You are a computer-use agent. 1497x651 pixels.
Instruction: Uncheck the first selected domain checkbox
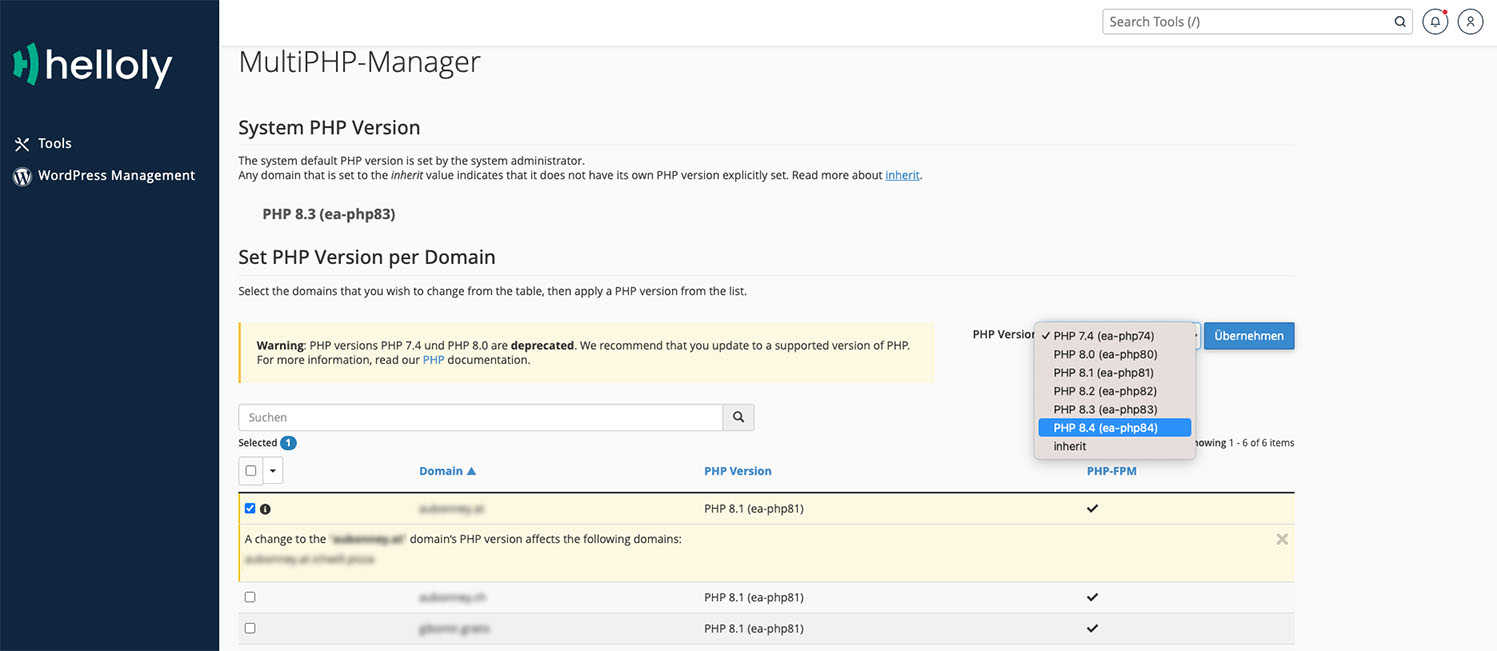pos(250,508)
